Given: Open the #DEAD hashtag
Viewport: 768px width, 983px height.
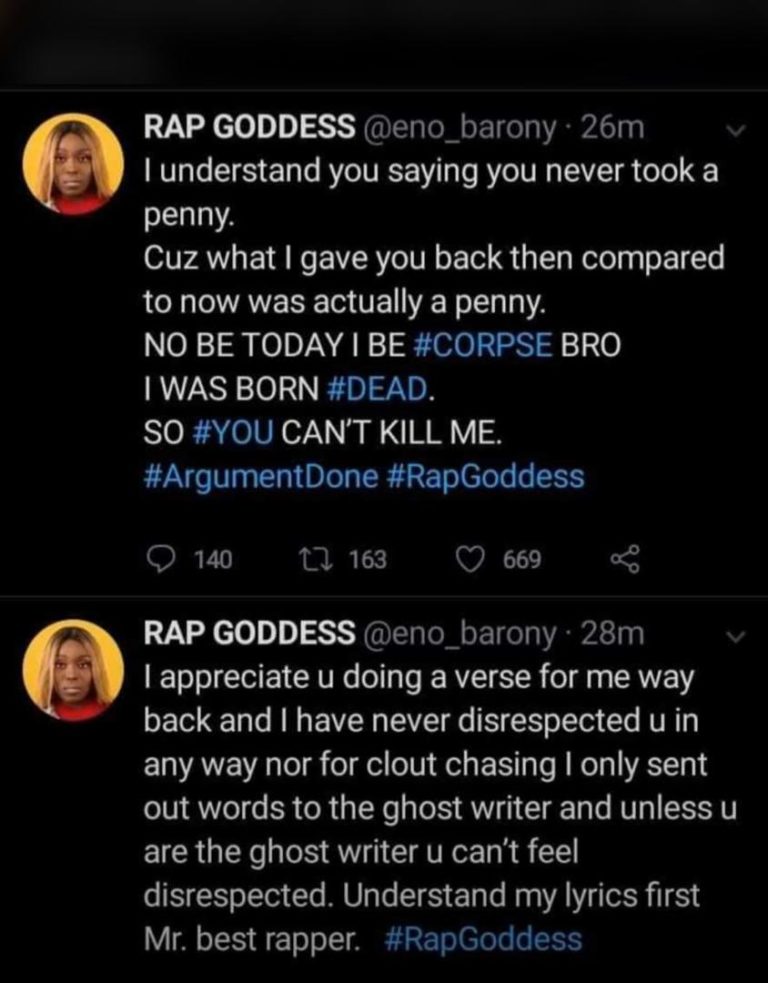Looking at the screenshot, I should tap(377, 389).
